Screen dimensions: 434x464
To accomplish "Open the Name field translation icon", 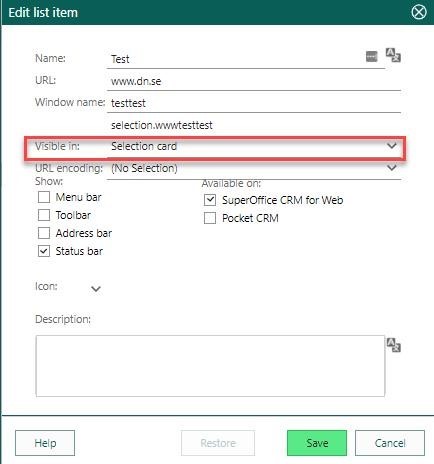I will pyautogui.click(x=393, y=55).
